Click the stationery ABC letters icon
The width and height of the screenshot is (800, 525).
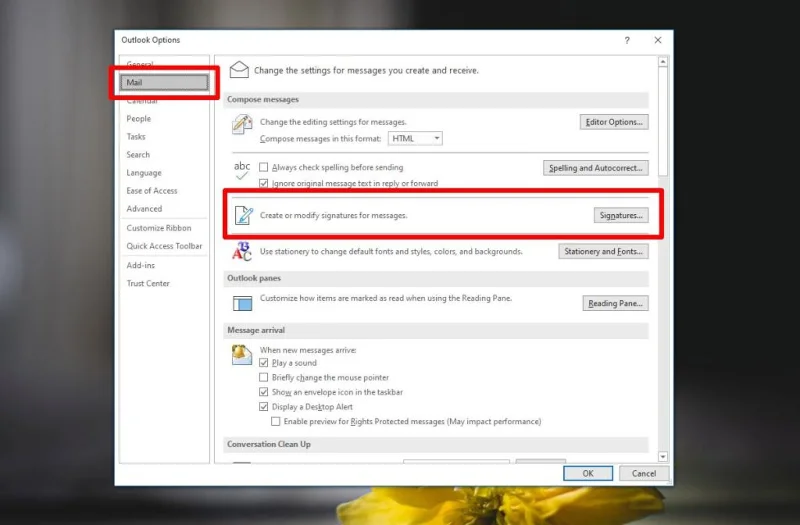242,251
